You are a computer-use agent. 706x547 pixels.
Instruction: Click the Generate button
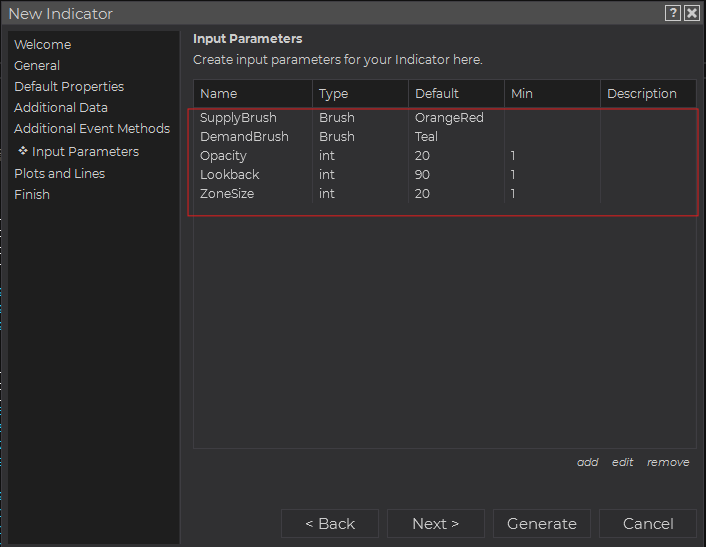542,524
